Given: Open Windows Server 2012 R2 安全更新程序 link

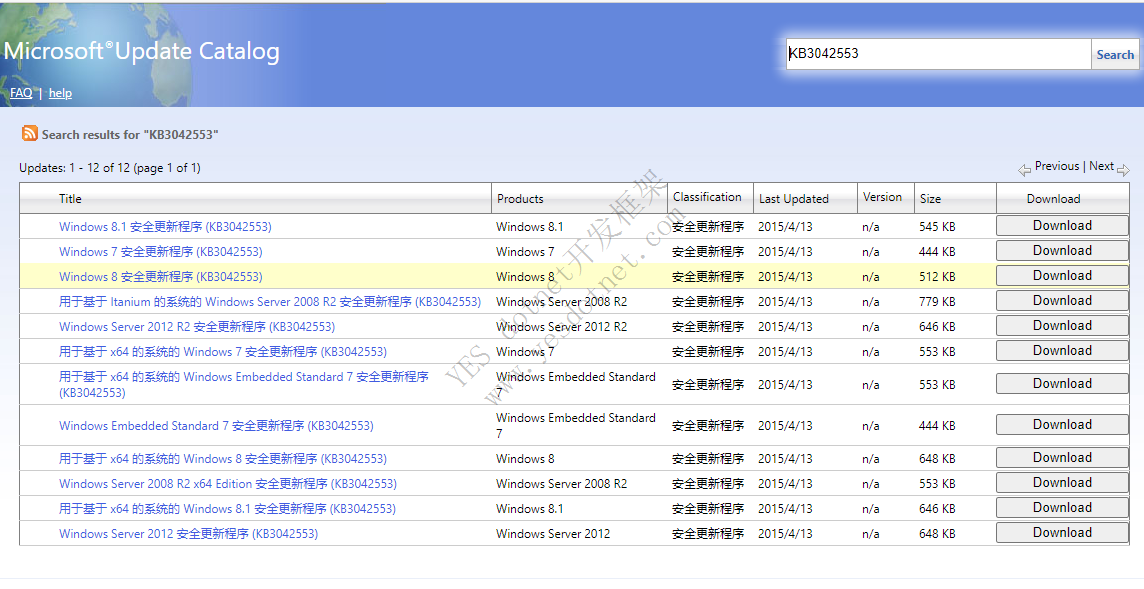Looking at the screenshot, I should point(197,326).
